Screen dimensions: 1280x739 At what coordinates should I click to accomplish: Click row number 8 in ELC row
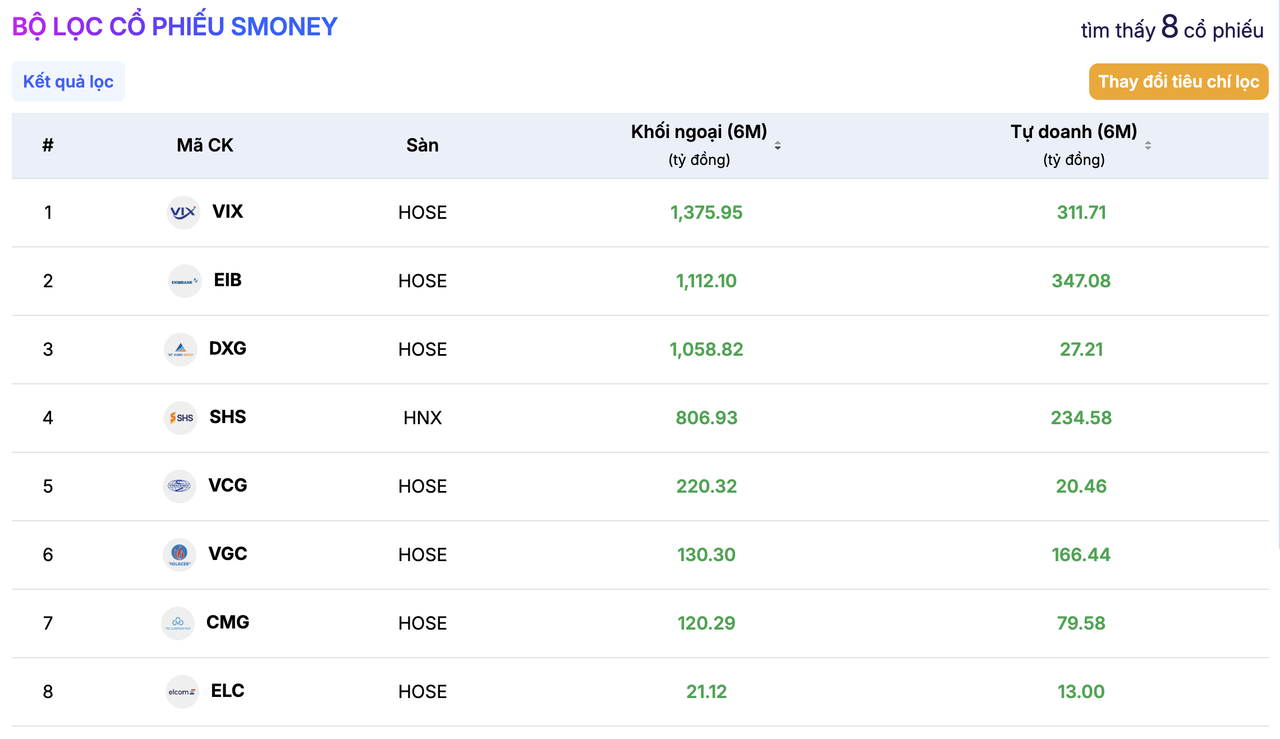pos(48,692)
